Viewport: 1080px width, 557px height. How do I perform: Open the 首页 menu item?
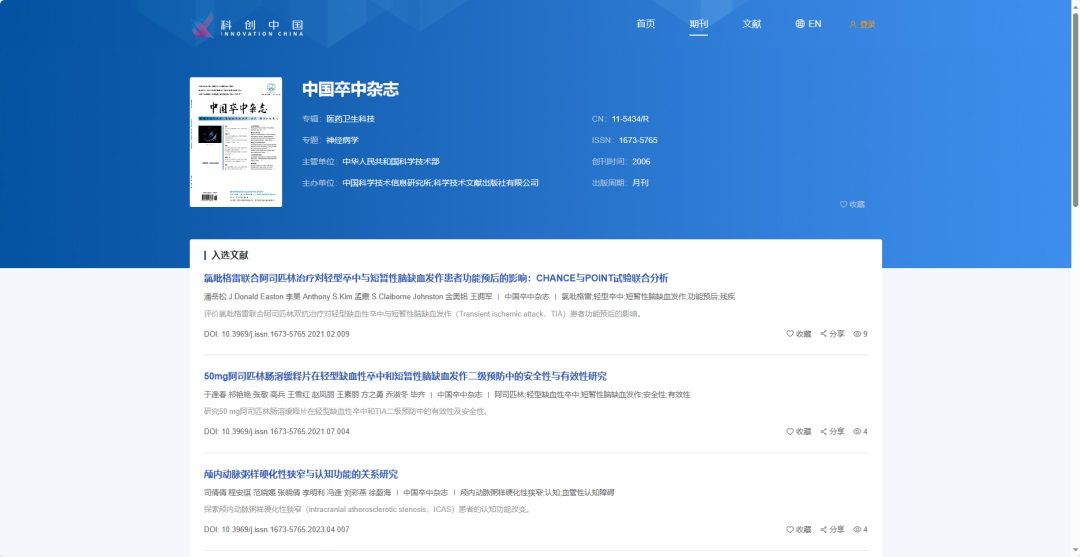(645, 24)
